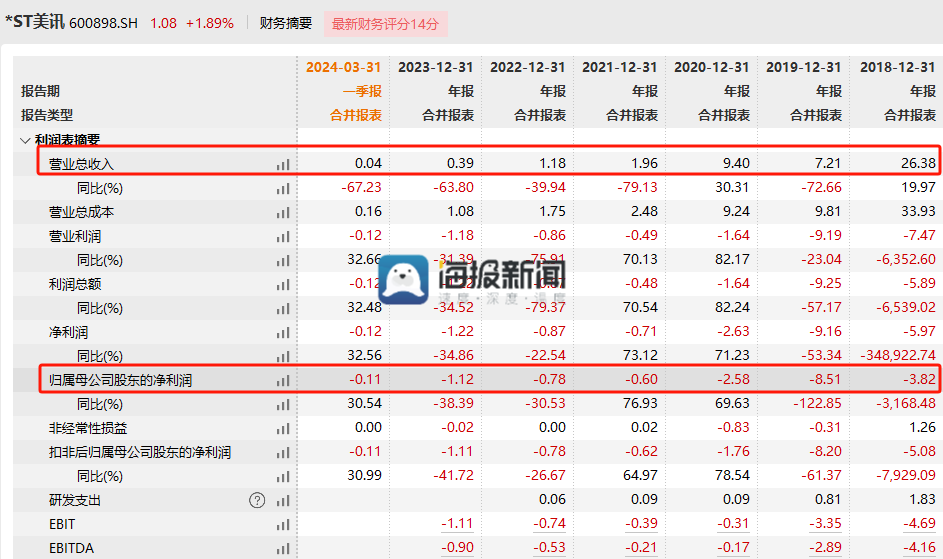Open chart icon for EBITDA row
Image resolution: width=943 pixels, height=559 pixels.
tap(283, 549)
